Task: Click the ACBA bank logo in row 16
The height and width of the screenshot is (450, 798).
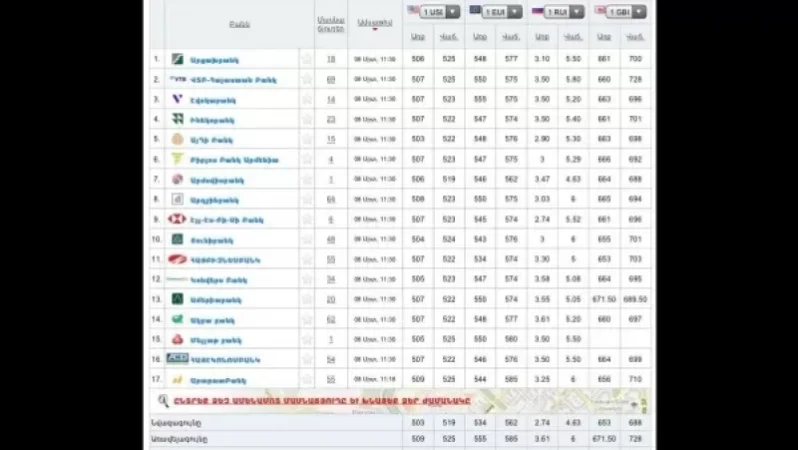Action: coord(178,358)
